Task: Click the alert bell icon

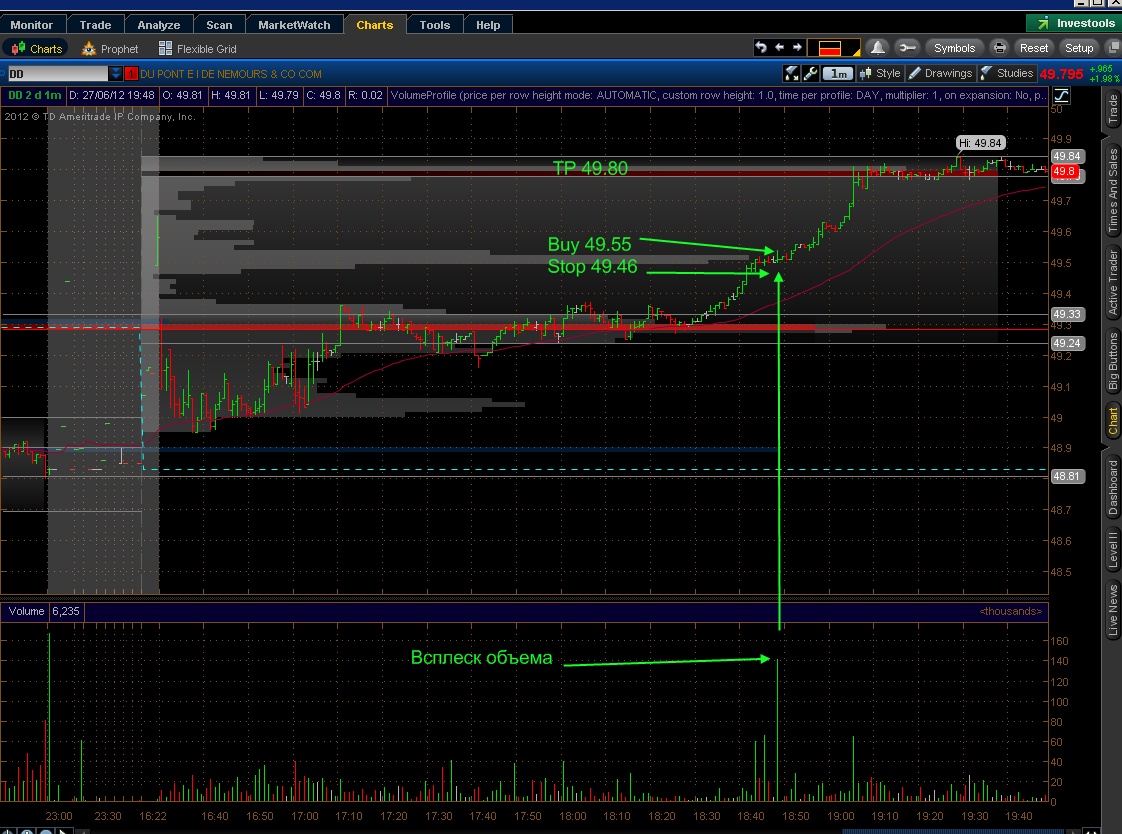Action: 877,48
